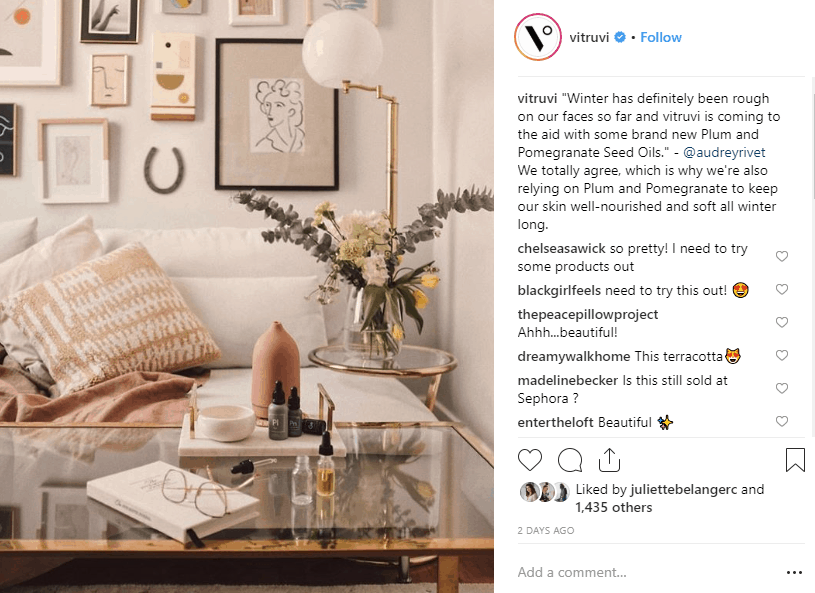Click the verified badge next to vitruvi
815x593 pixels.
(x=620, y=37)
